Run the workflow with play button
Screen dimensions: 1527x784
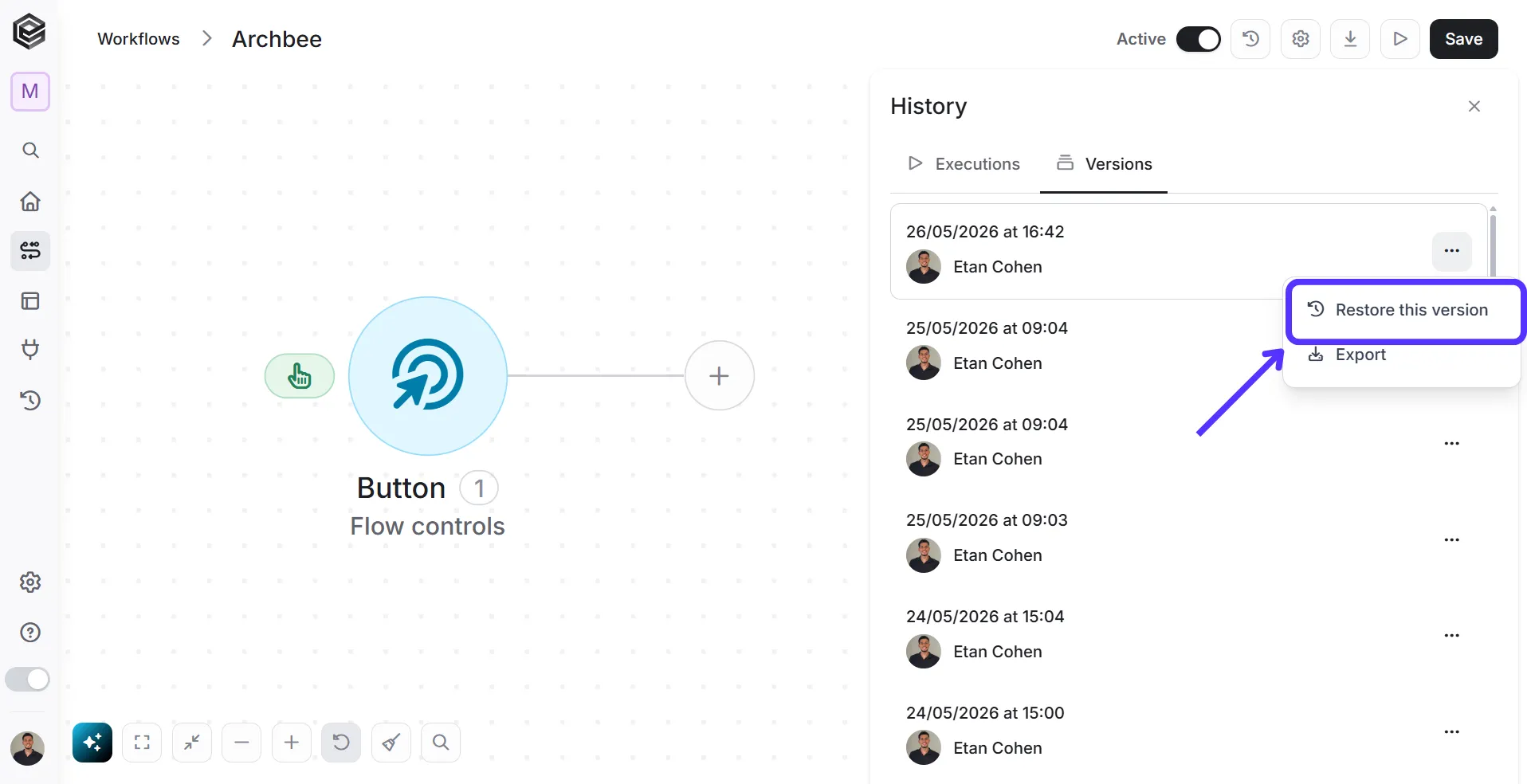(x=1400, y=39)
